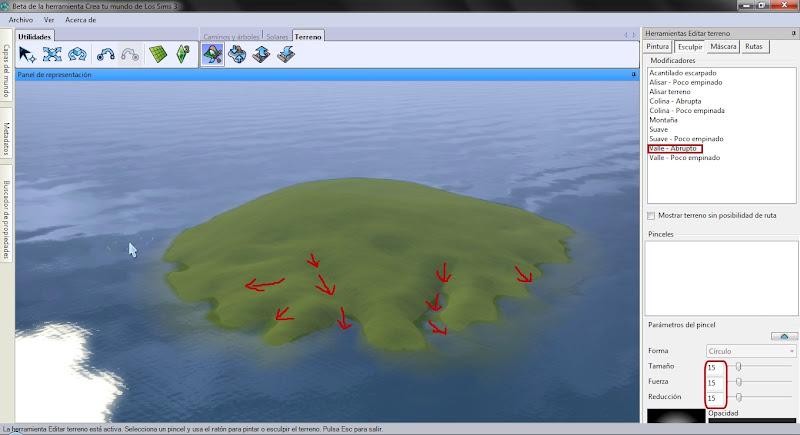Collapse Parámetros del pincel with arrow button

tap(784, 336)
